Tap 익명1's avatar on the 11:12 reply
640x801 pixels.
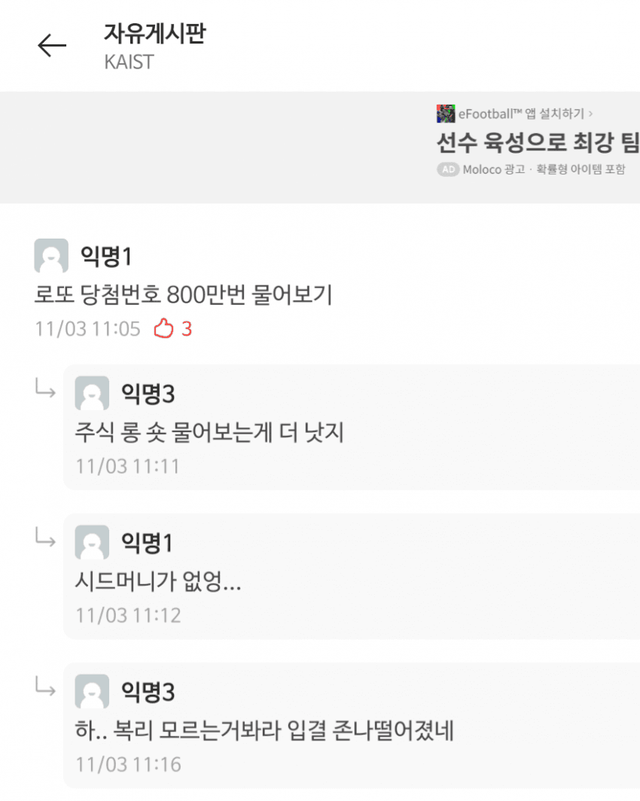point(92,543)
